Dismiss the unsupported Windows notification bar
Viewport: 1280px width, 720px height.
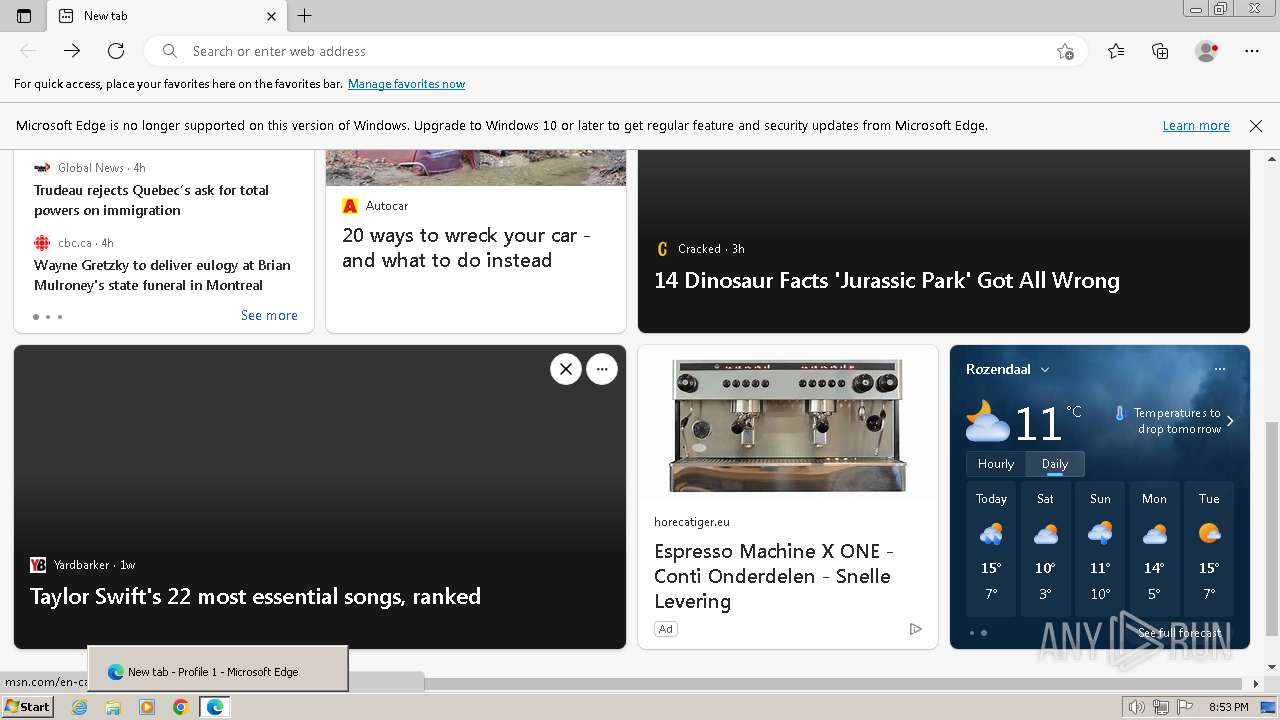tap(1256, 126)
